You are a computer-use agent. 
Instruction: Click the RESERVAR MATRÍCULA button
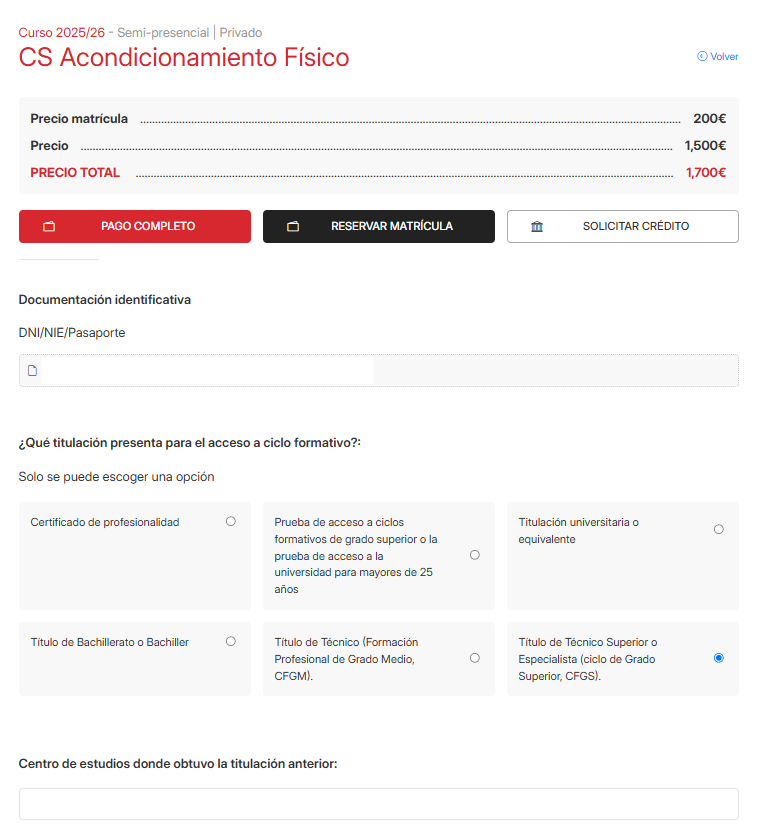pos(379,227)
